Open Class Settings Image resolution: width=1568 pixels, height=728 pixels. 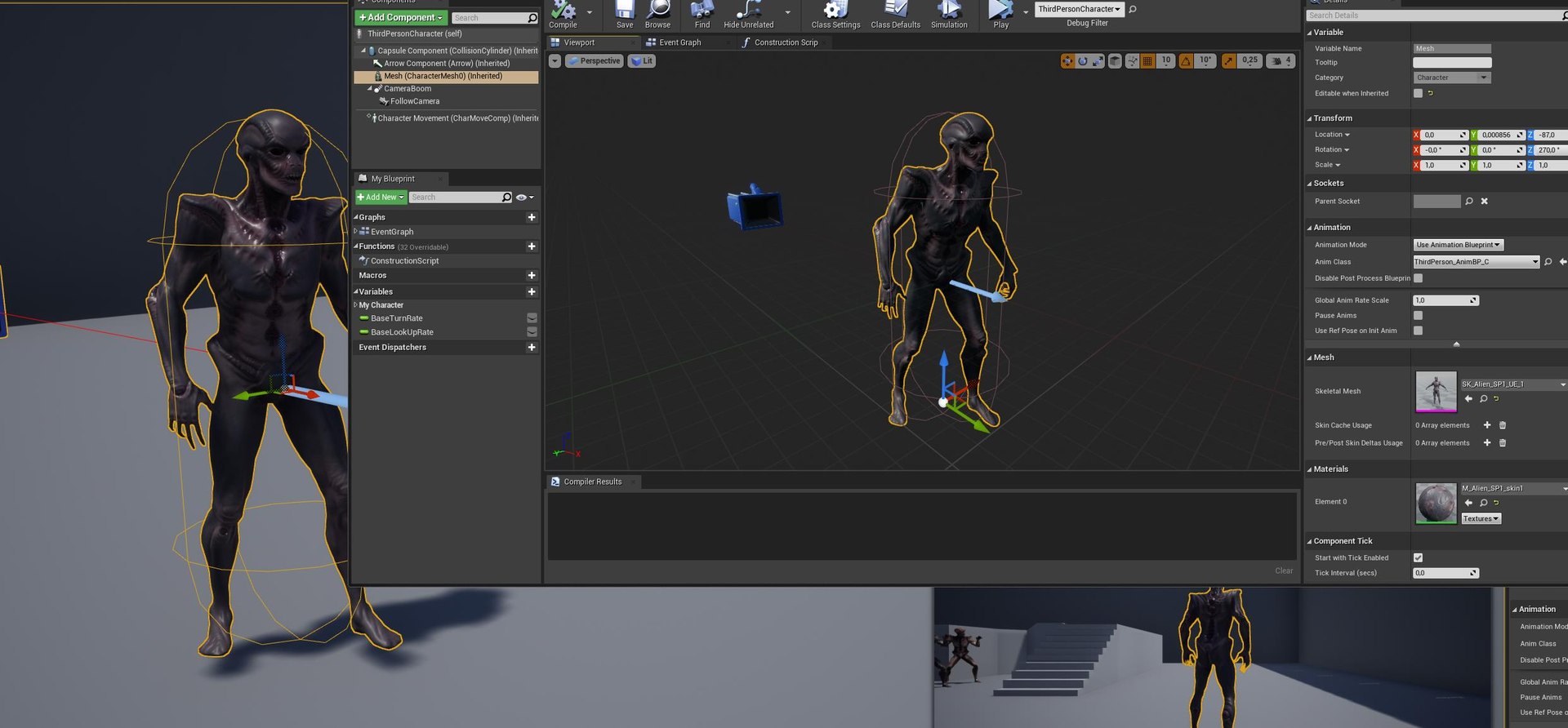coord(835,15)
